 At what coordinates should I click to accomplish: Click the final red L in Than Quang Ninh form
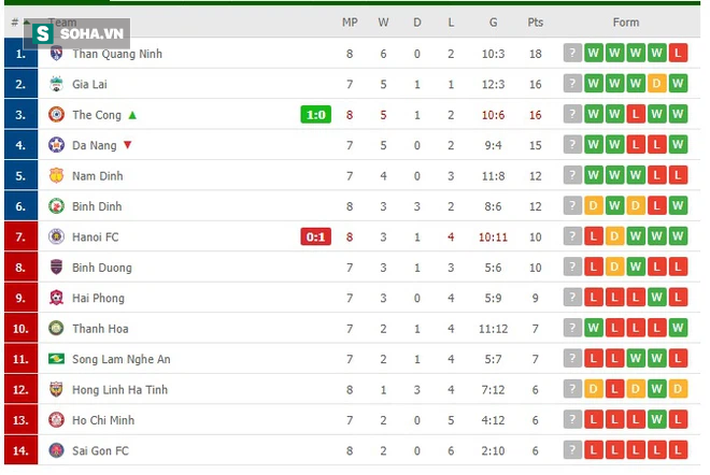678,53
